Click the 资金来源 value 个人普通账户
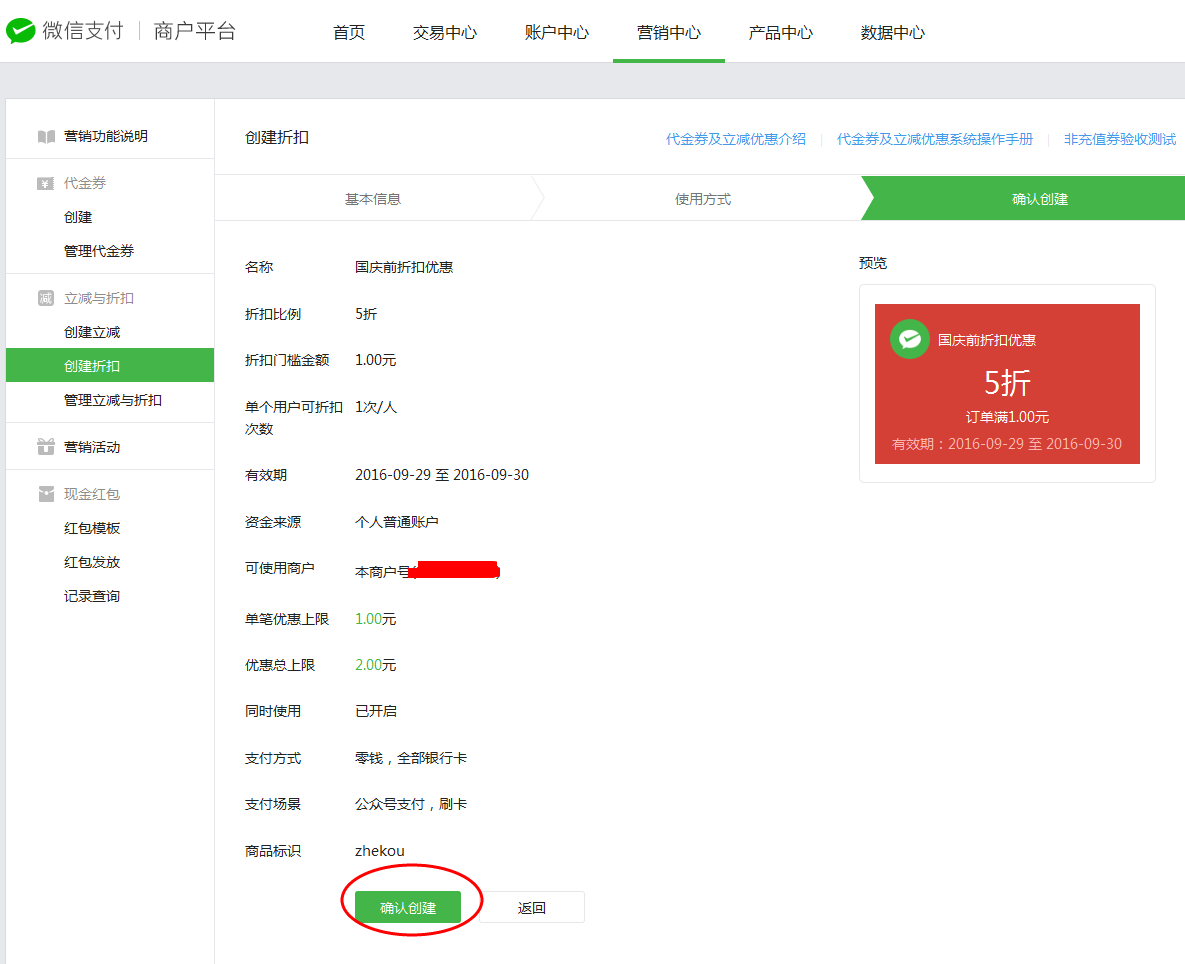The width and height of the screenshot is (1185, 964). 397,522
